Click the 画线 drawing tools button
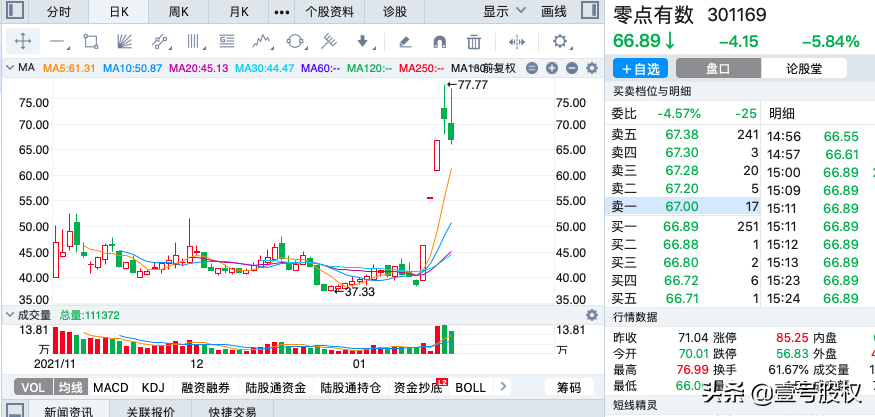875x417 pixels. pyautogui.click(x=554, y=11)
